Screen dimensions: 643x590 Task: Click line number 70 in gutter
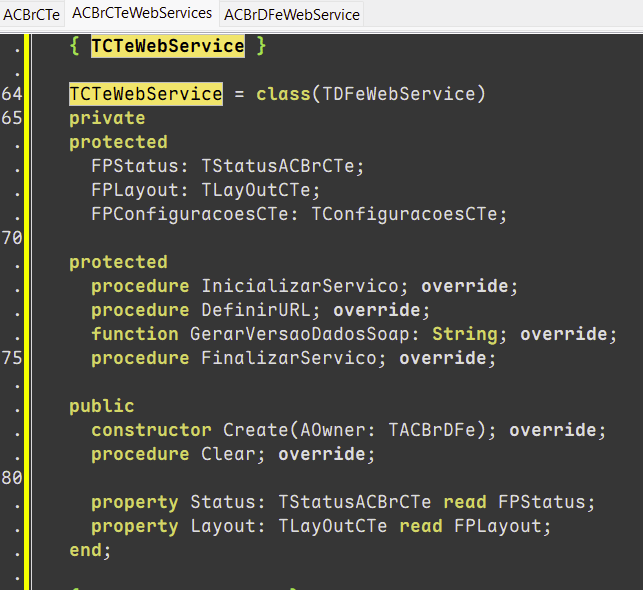[11, 238]
